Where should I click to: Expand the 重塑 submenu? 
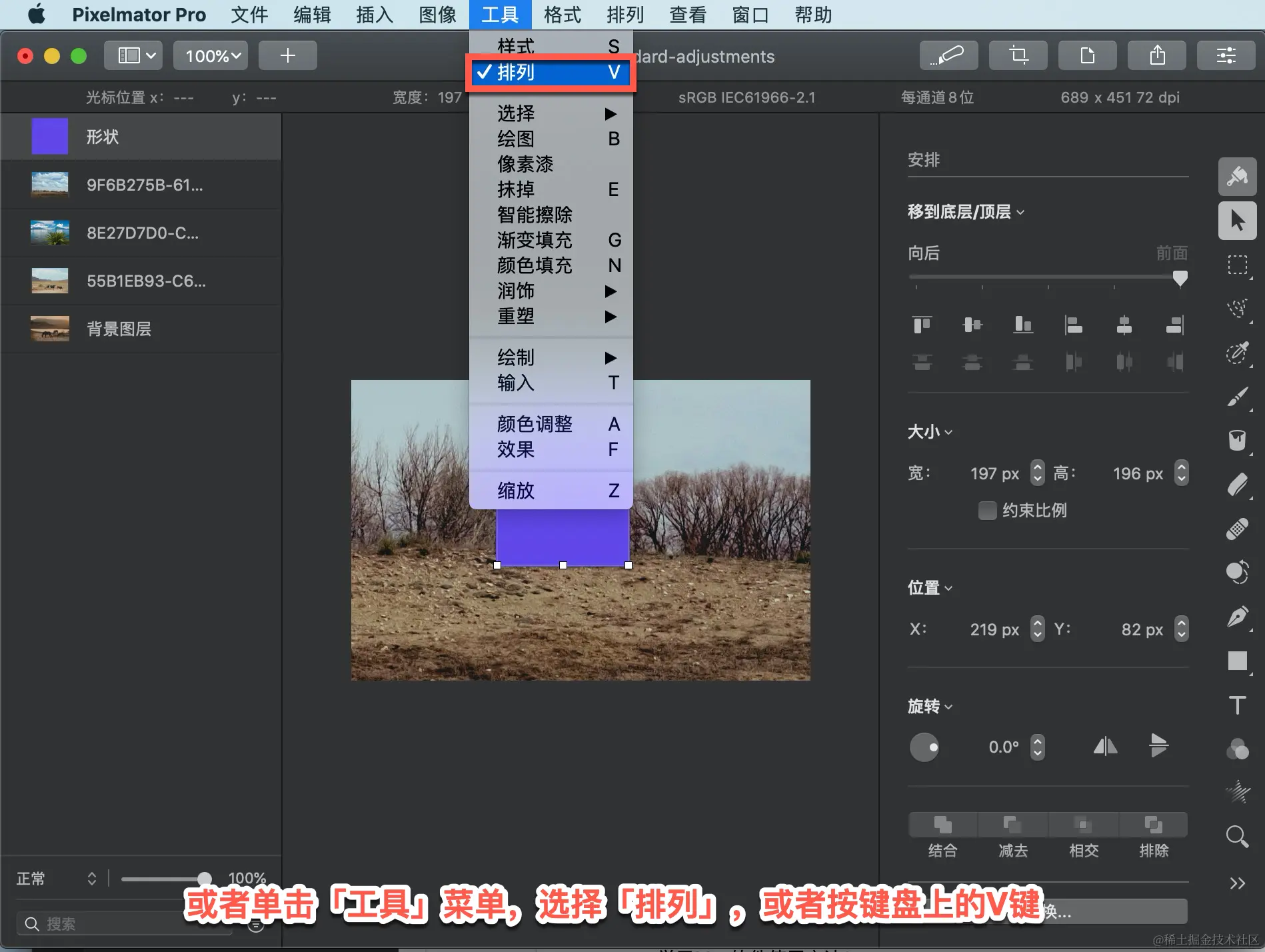tap(551, 316)
